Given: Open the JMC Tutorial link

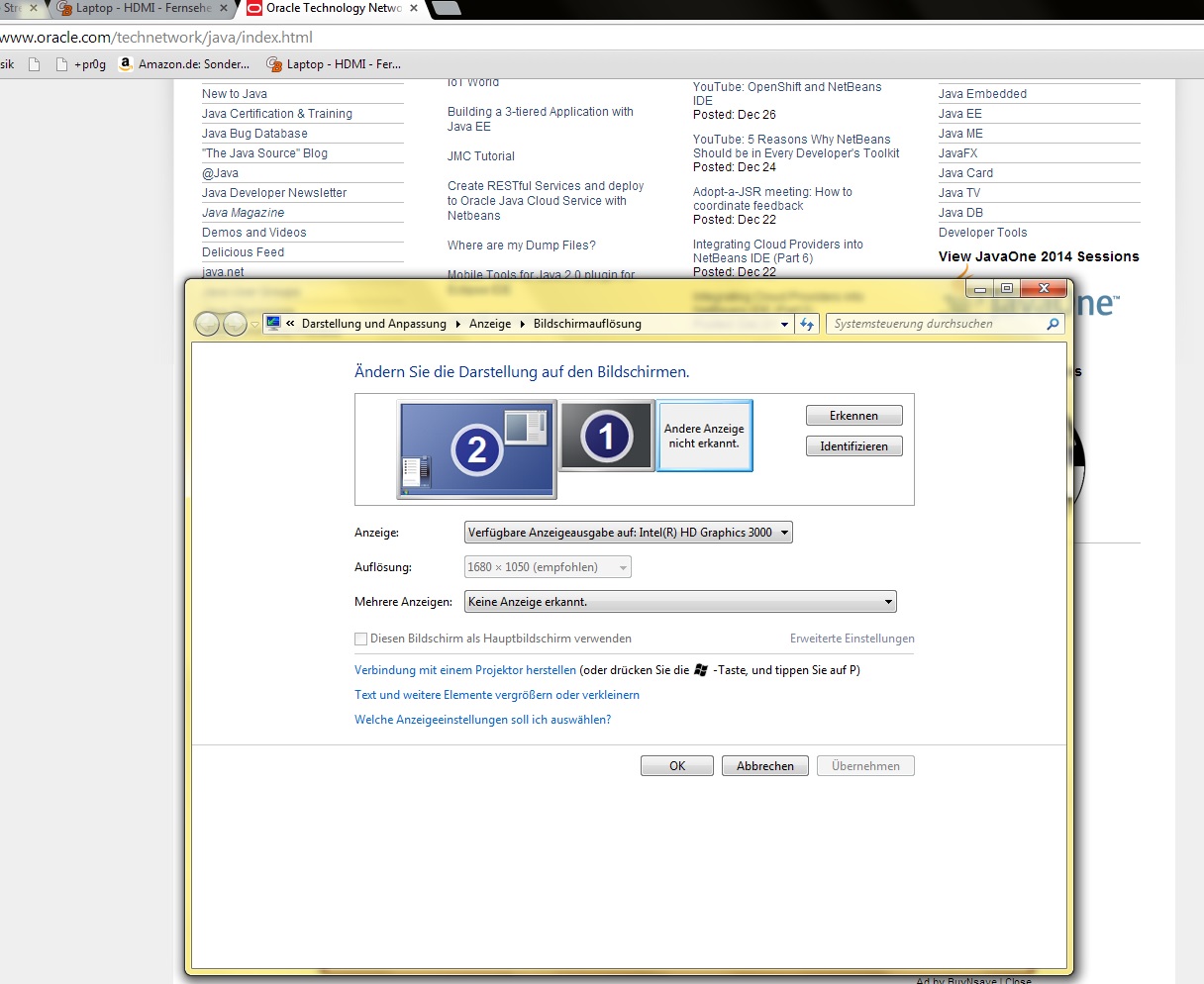Looking at the screenshot, I should [x=481, y=156].
